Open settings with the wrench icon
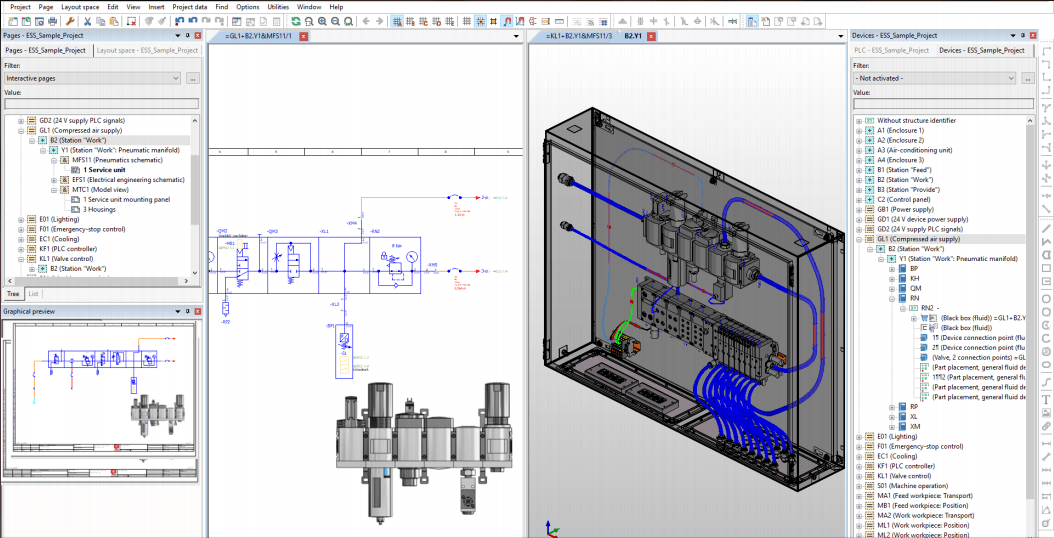Image resolution: width=1054 pixels, height=538 pixels. pyautogui.click(x=71, y=20)
